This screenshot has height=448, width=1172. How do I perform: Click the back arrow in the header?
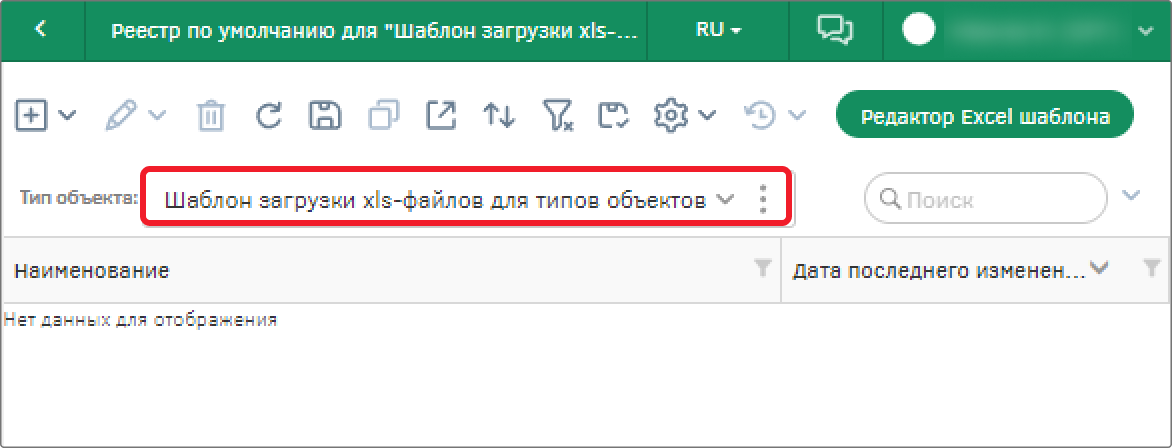click(41, 30)
